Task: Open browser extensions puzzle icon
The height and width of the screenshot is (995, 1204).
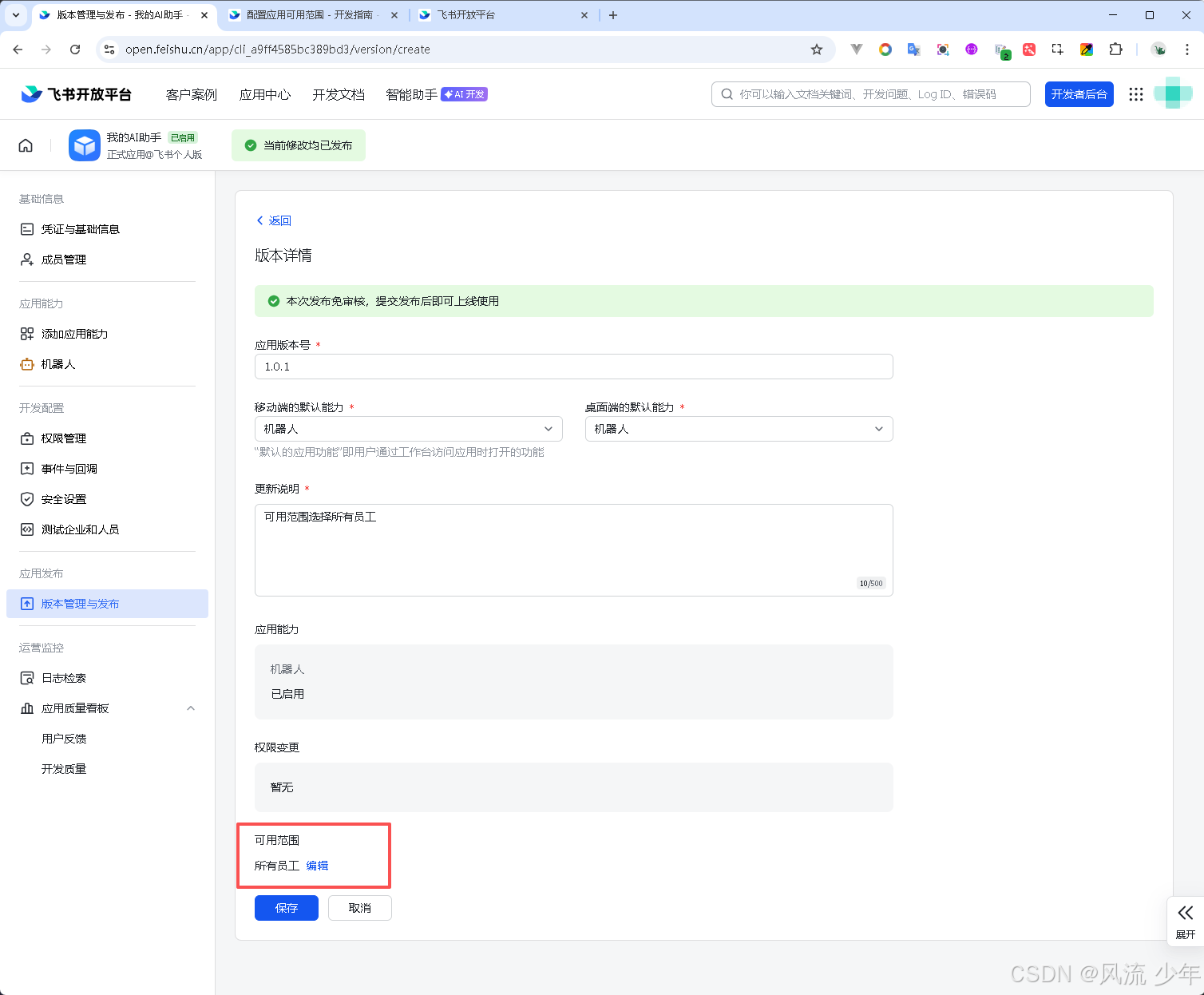Action: [1115, 50]
